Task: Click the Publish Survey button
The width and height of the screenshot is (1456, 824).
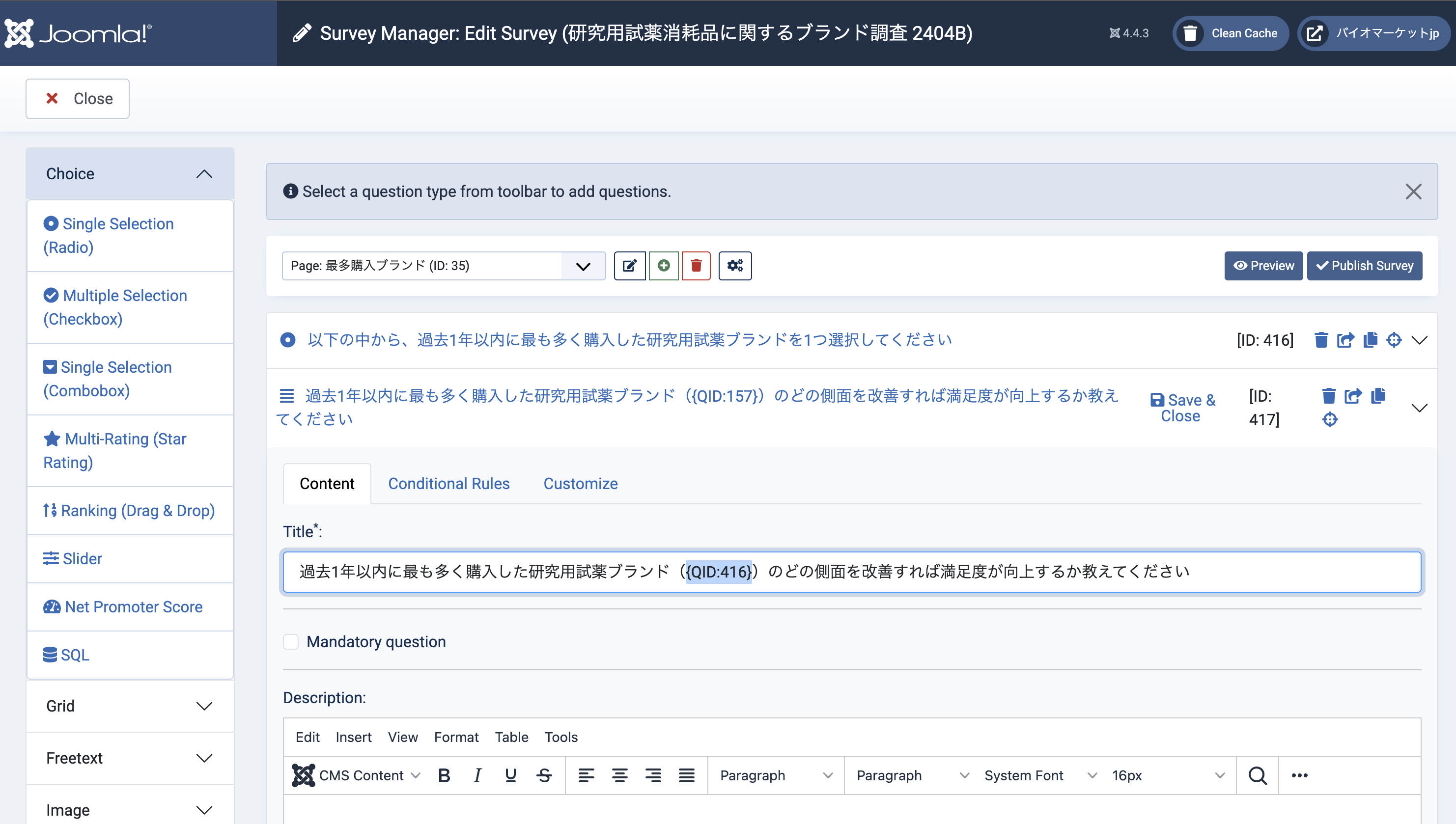Action: coord(1364,266)
